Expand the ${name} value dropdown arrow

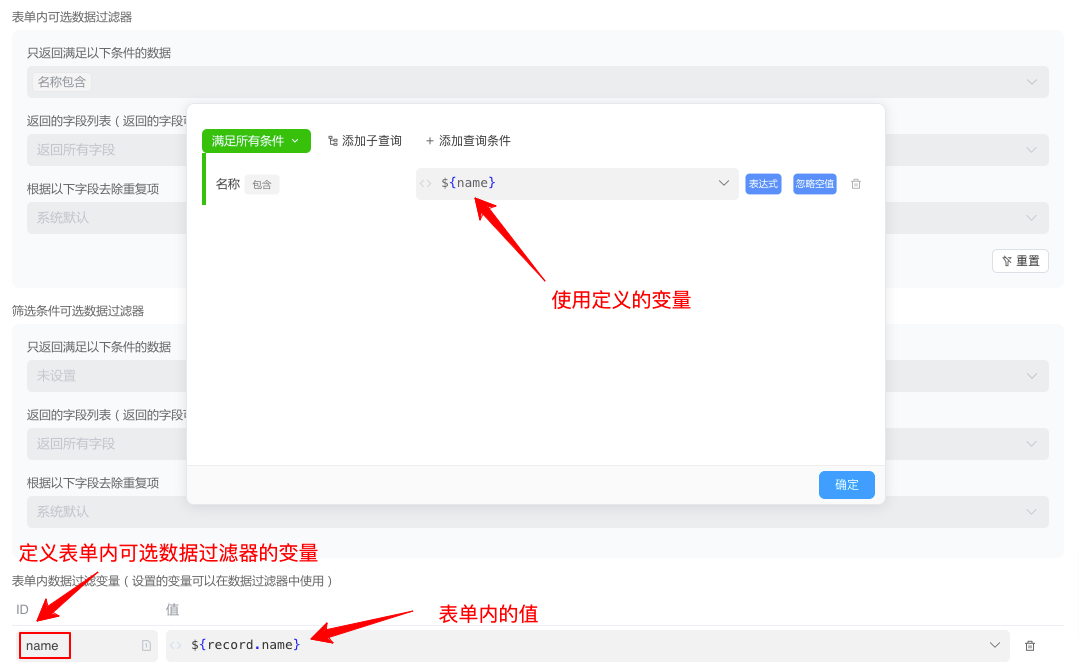tap(724, 184)
